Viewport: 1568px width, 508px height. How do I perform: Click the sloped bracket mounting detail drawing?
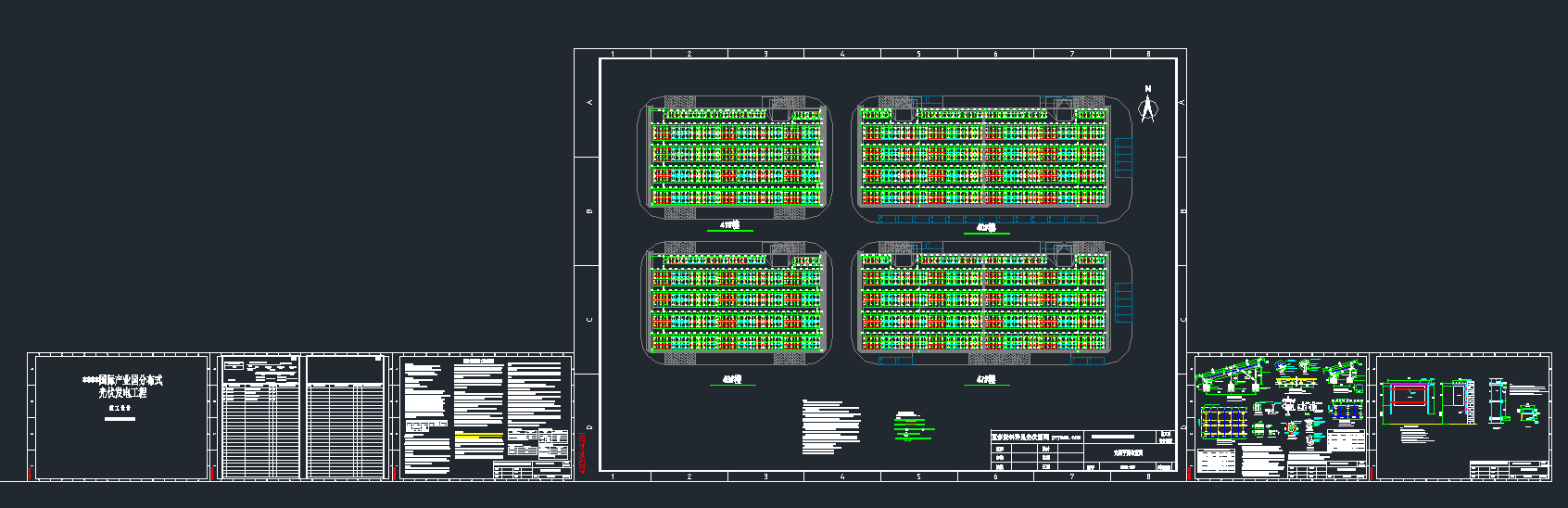1231,376
